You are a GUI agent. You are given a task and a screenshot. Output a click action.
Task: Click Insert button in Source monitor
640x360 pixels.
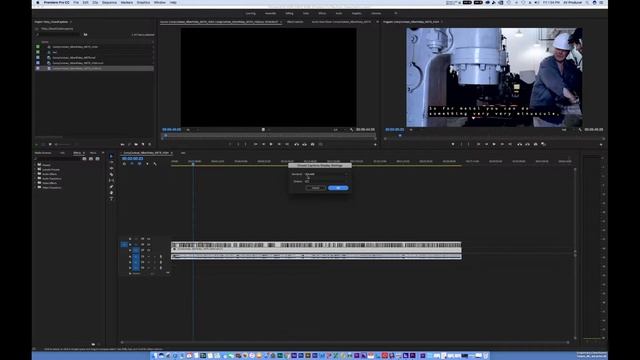(x=297, y=144)
